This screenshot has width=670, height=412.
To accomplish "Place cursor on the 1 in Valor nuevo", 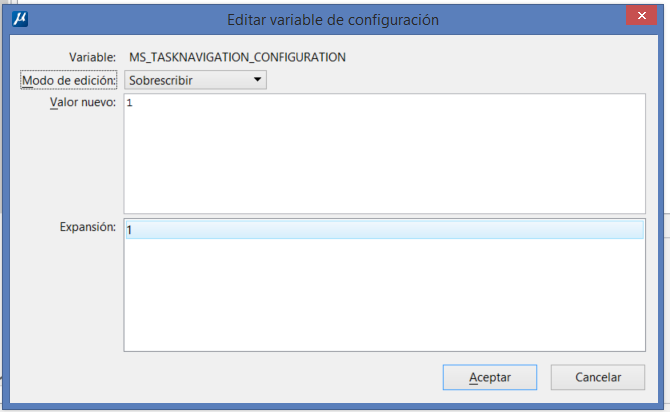I will coord(129,103).
